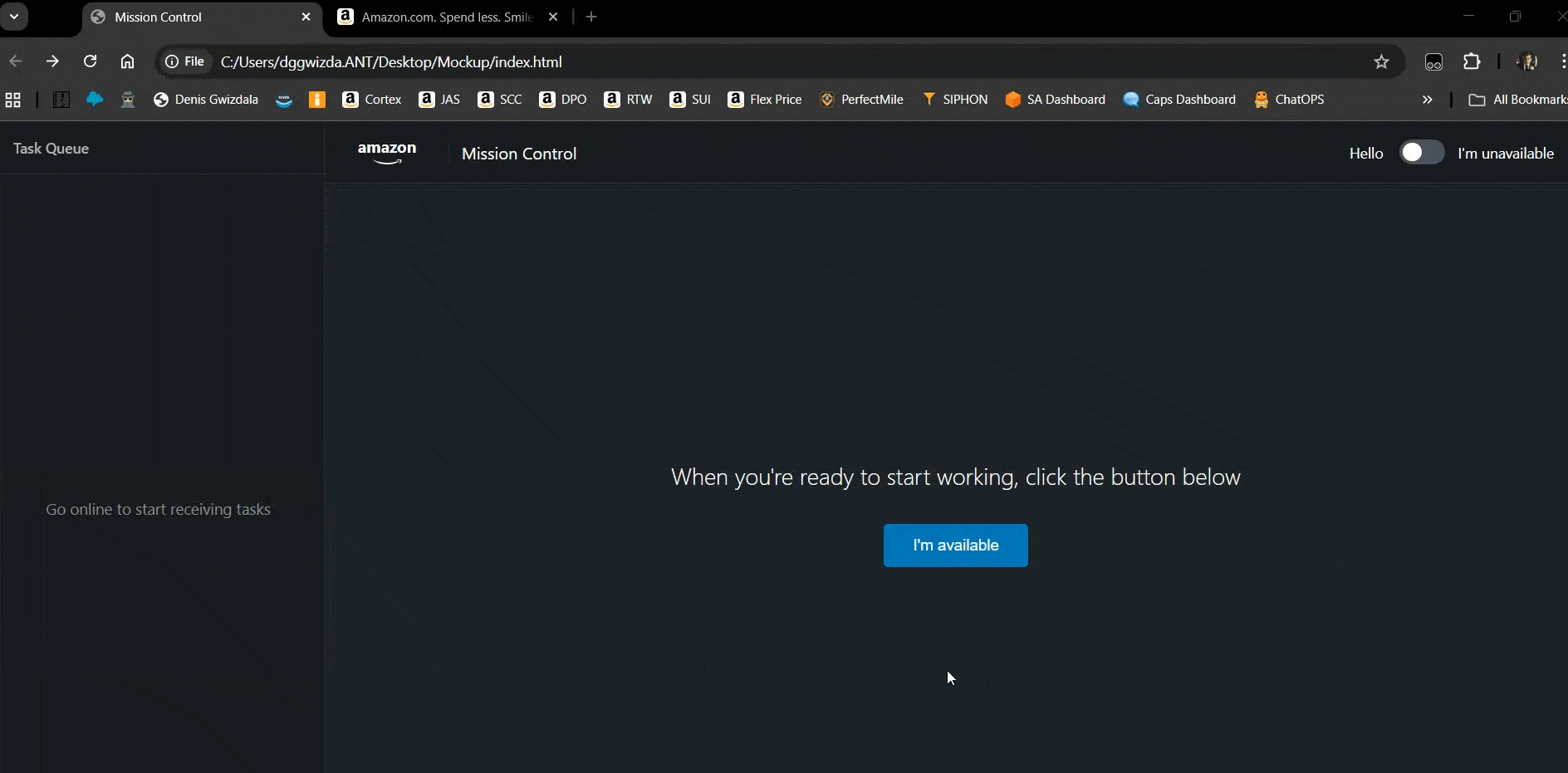Reload the page with refresh icon
The image size is (1568, 773).
tap(91, 61)
